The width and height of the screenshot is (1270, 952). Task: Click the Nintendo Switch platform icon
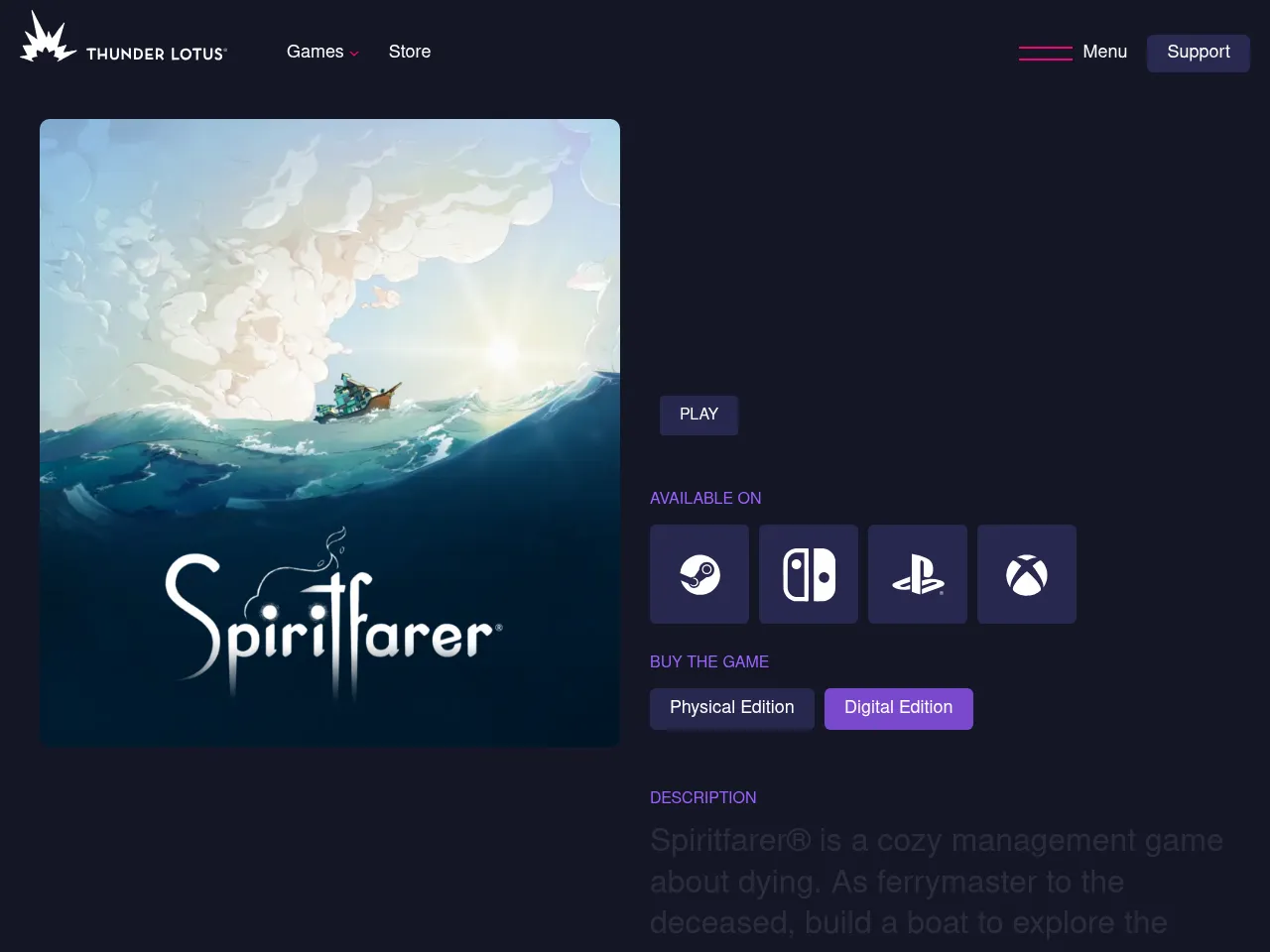tap(808, 573)
